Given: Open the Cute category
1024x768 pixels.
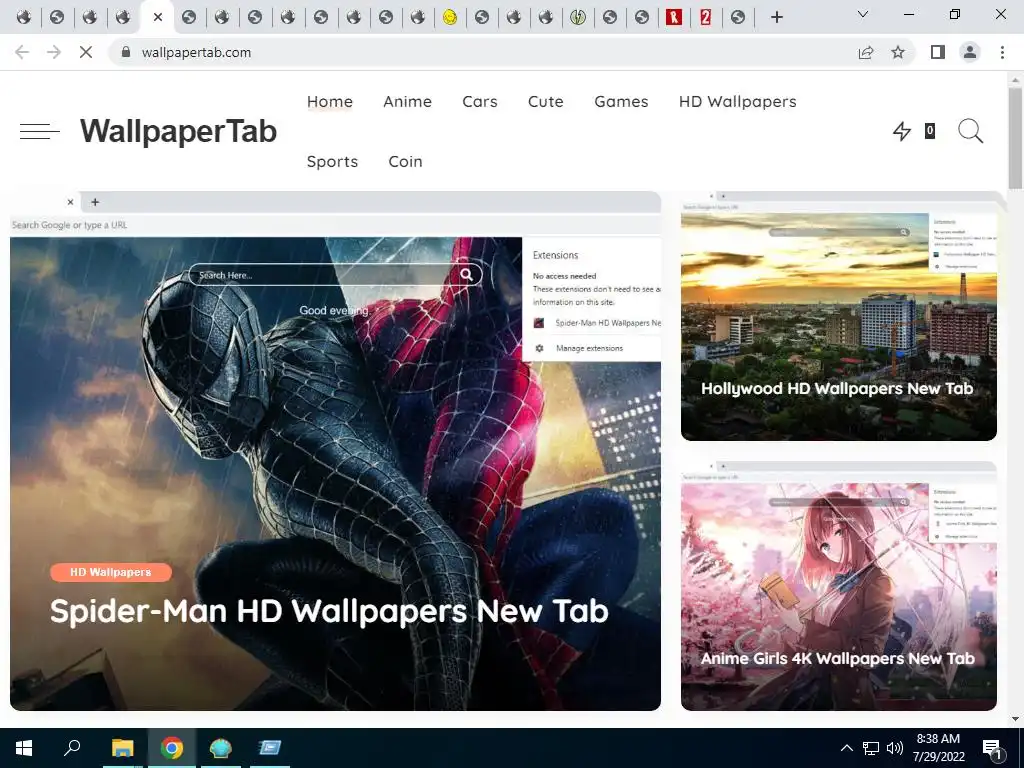Looking at the screenshot, I should (545, 102).
